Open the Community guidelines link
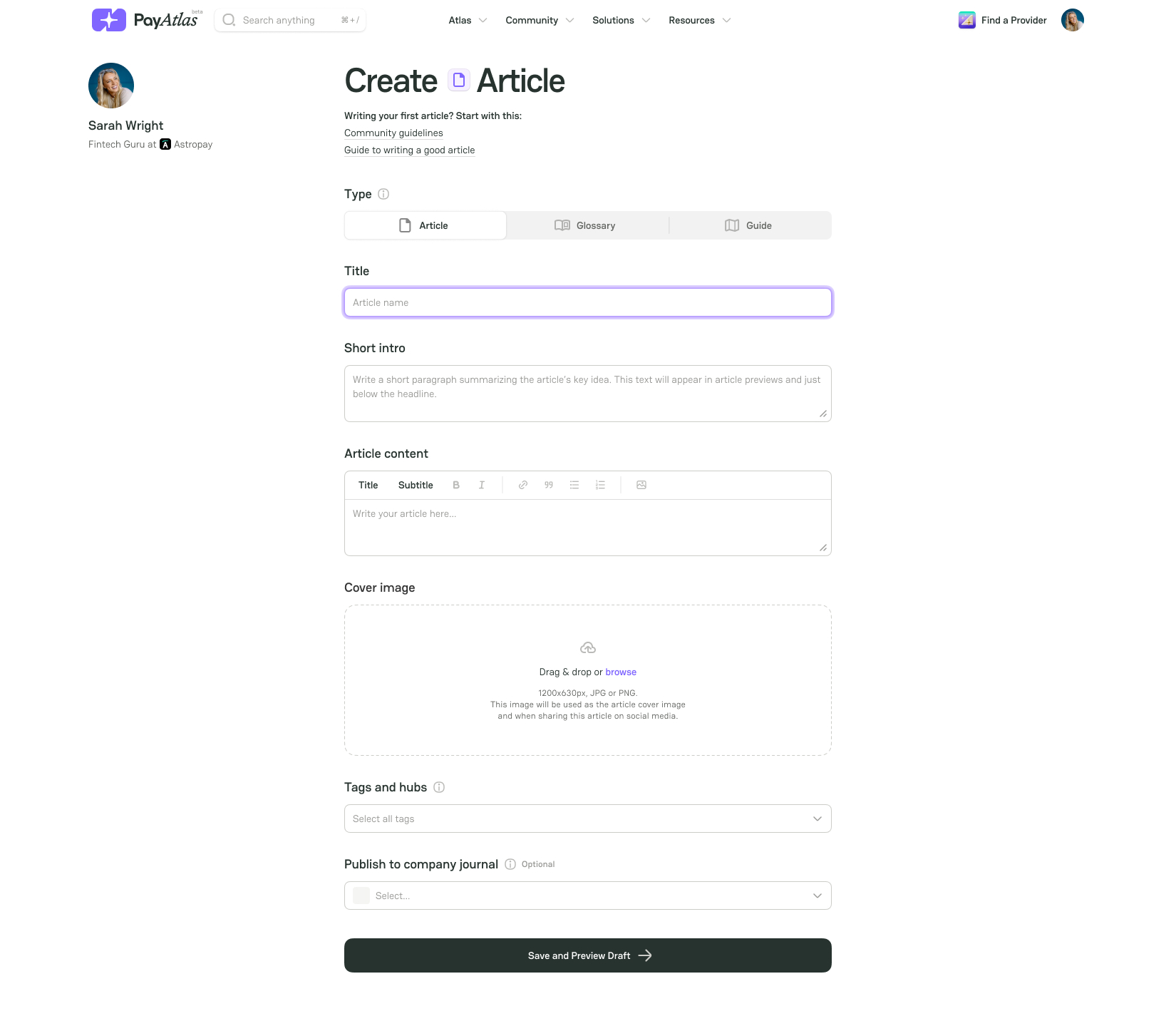 pyautogui.click(x=393, y=133)
